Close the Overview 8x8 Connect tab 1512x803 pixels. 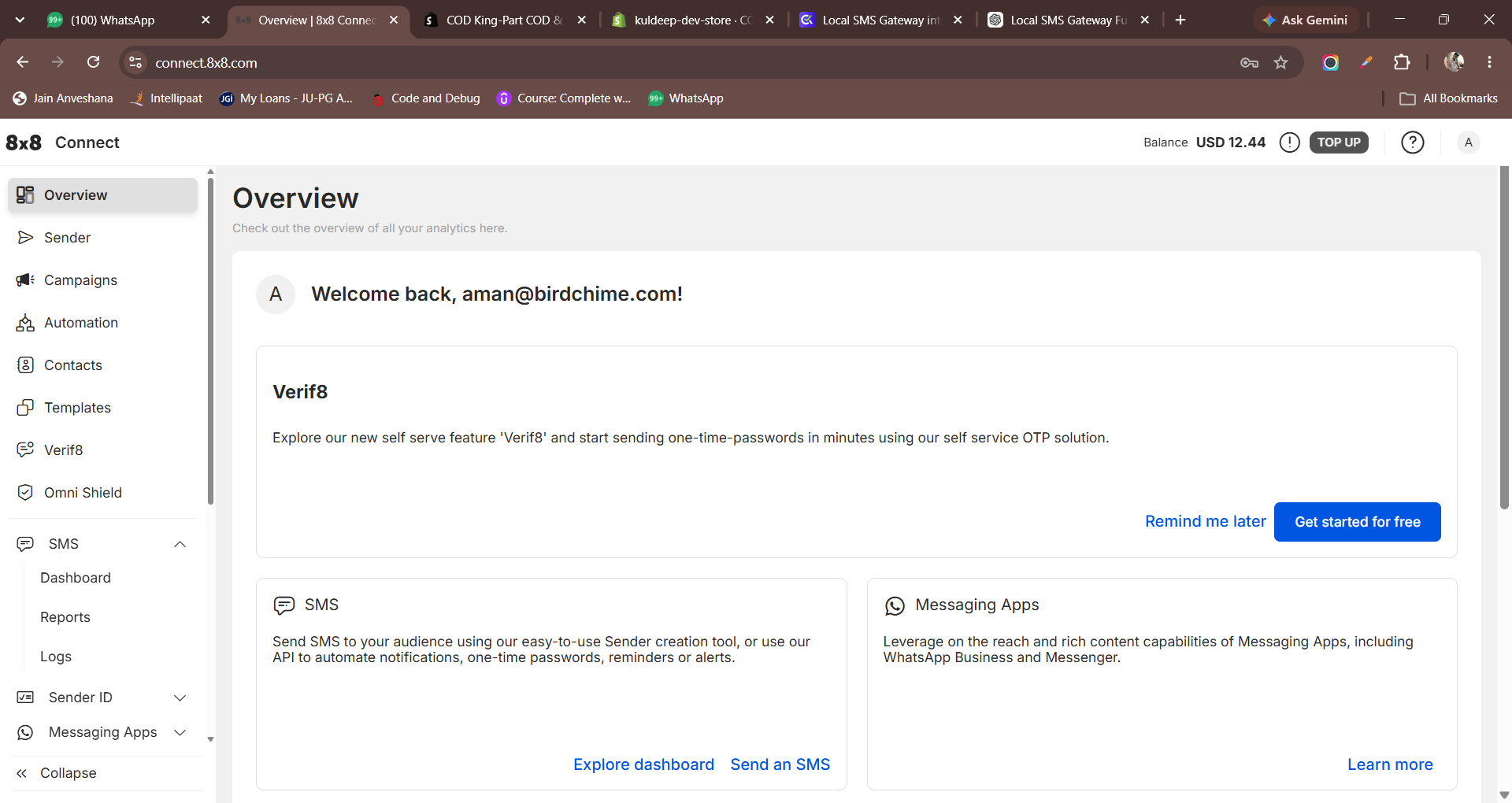394,20
